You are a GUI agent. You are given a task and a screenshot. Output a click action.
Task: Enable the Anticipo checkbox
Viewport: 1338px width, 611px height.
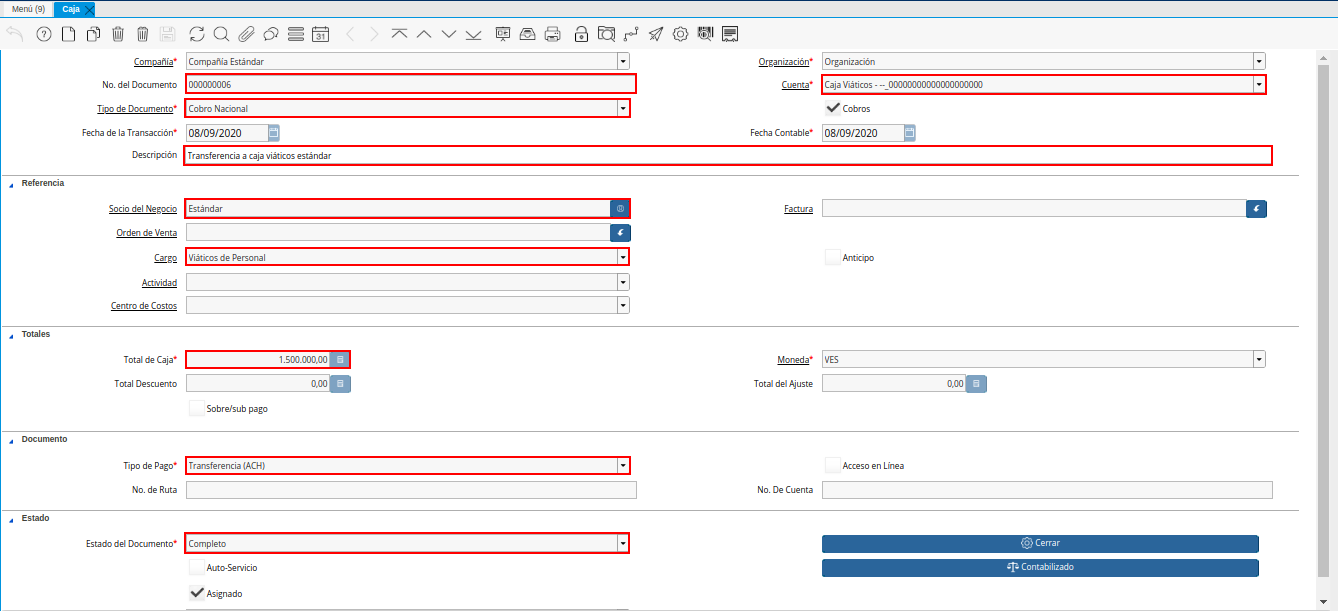832,257
